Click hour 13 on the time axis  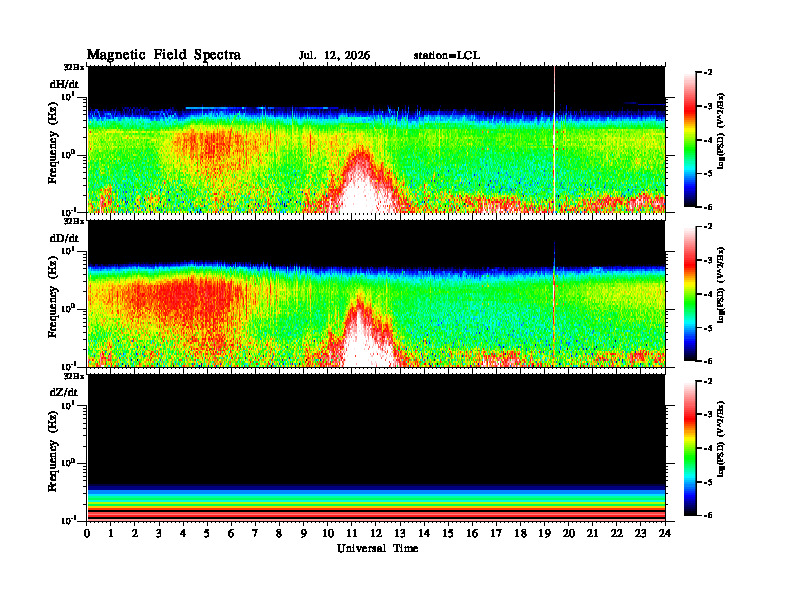[400, 533]
